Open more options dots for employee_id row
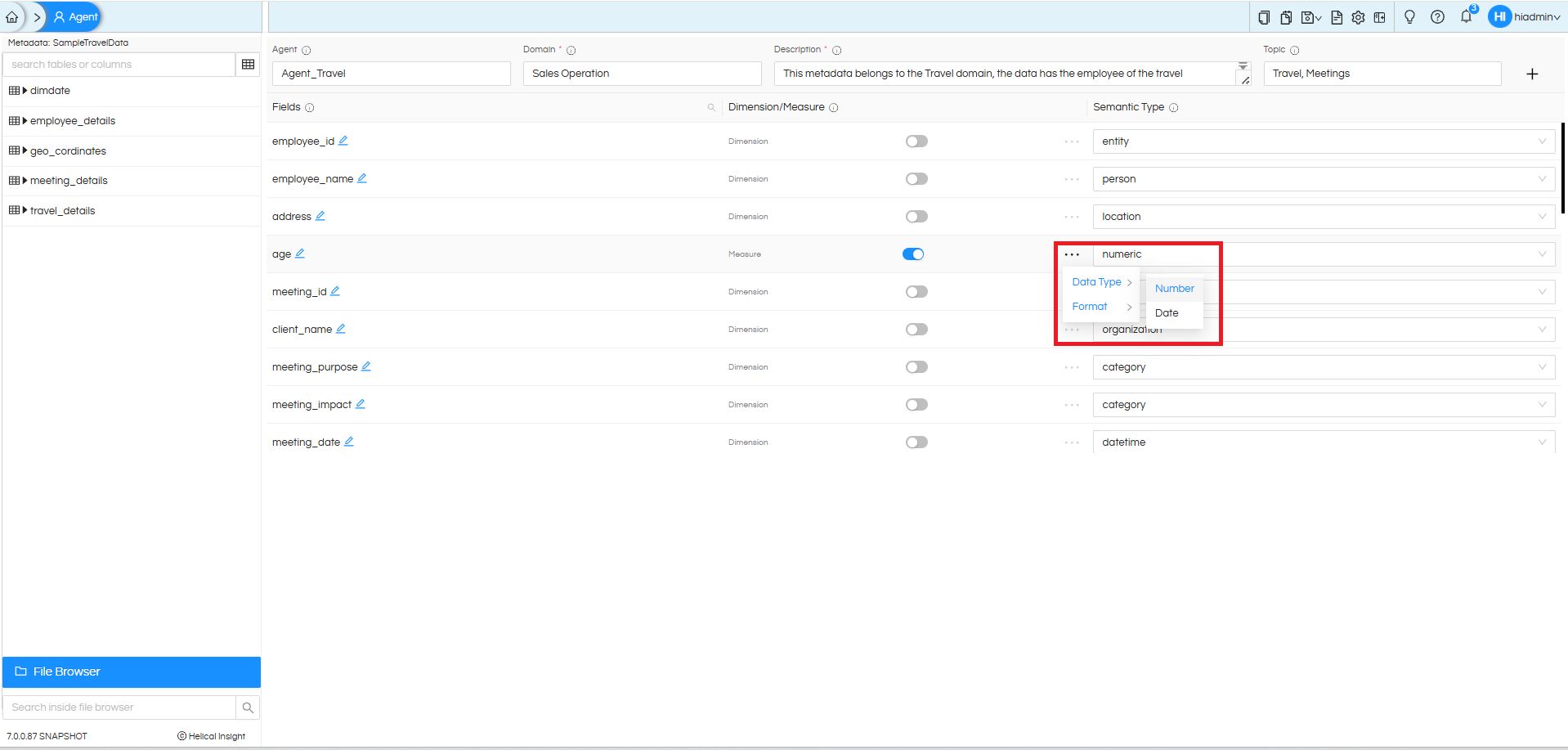This screenshot has height=750, width=1568. [x=1072, y=141]
